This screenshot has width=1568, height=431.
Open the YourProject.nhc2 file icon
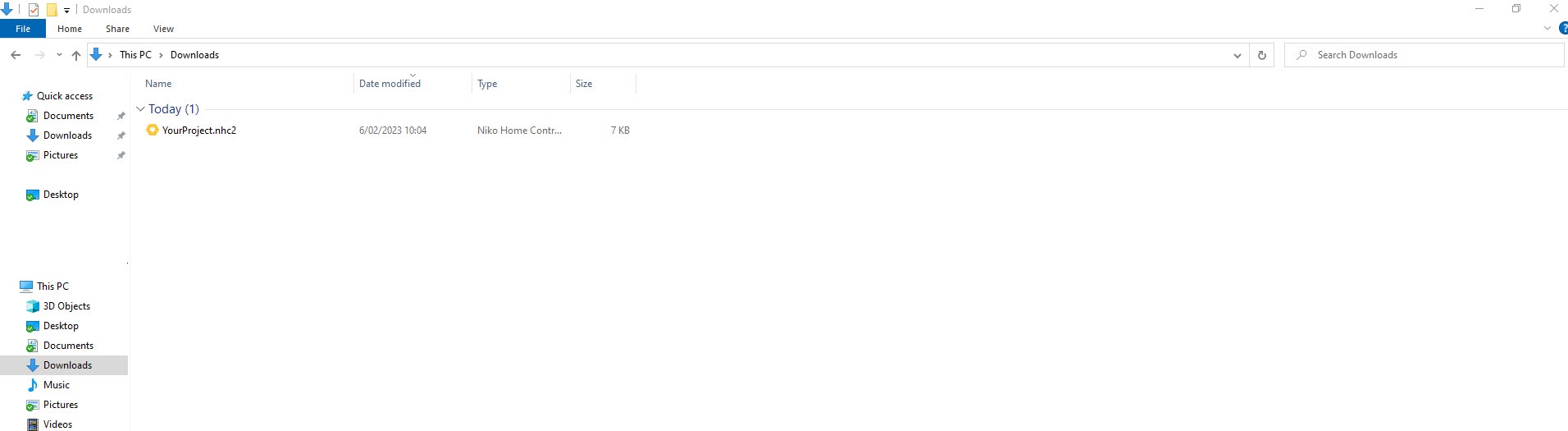153,130
